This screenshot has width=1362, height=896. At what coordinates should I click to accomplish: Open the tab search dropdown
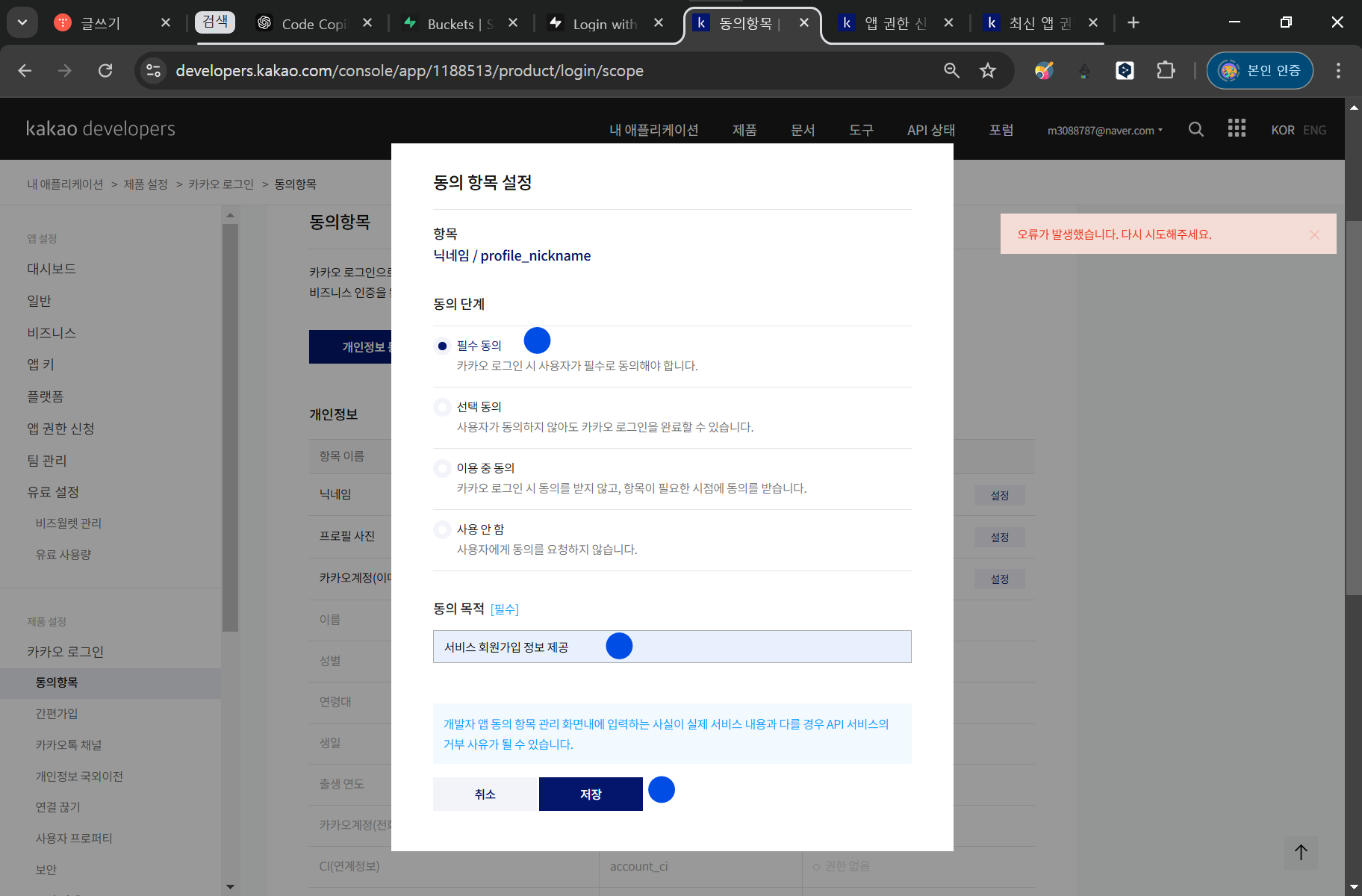(x=22, y=22)
